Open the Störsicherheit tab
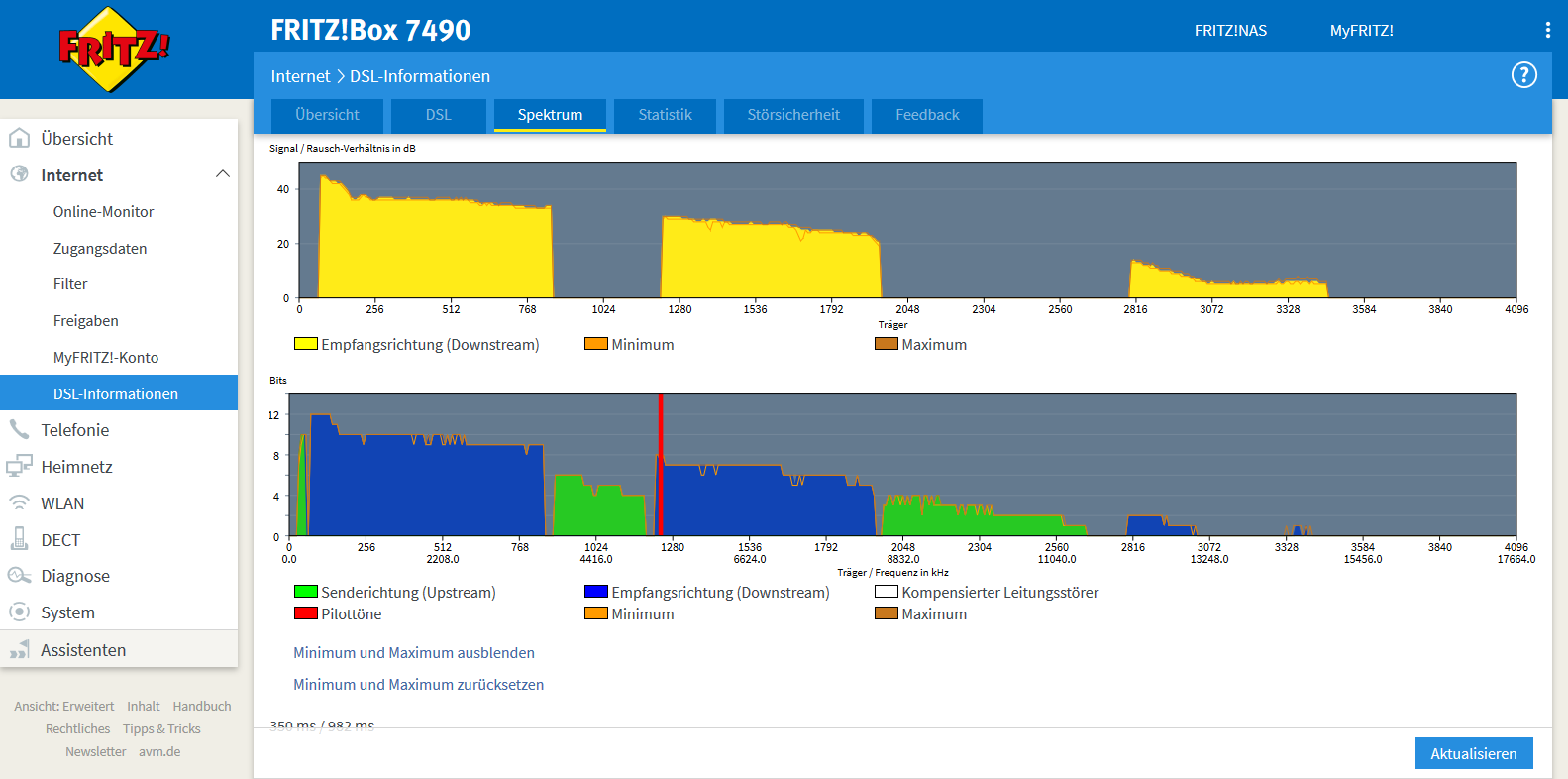Viewport: 1568px width, 779px height. tap(793, 115)
